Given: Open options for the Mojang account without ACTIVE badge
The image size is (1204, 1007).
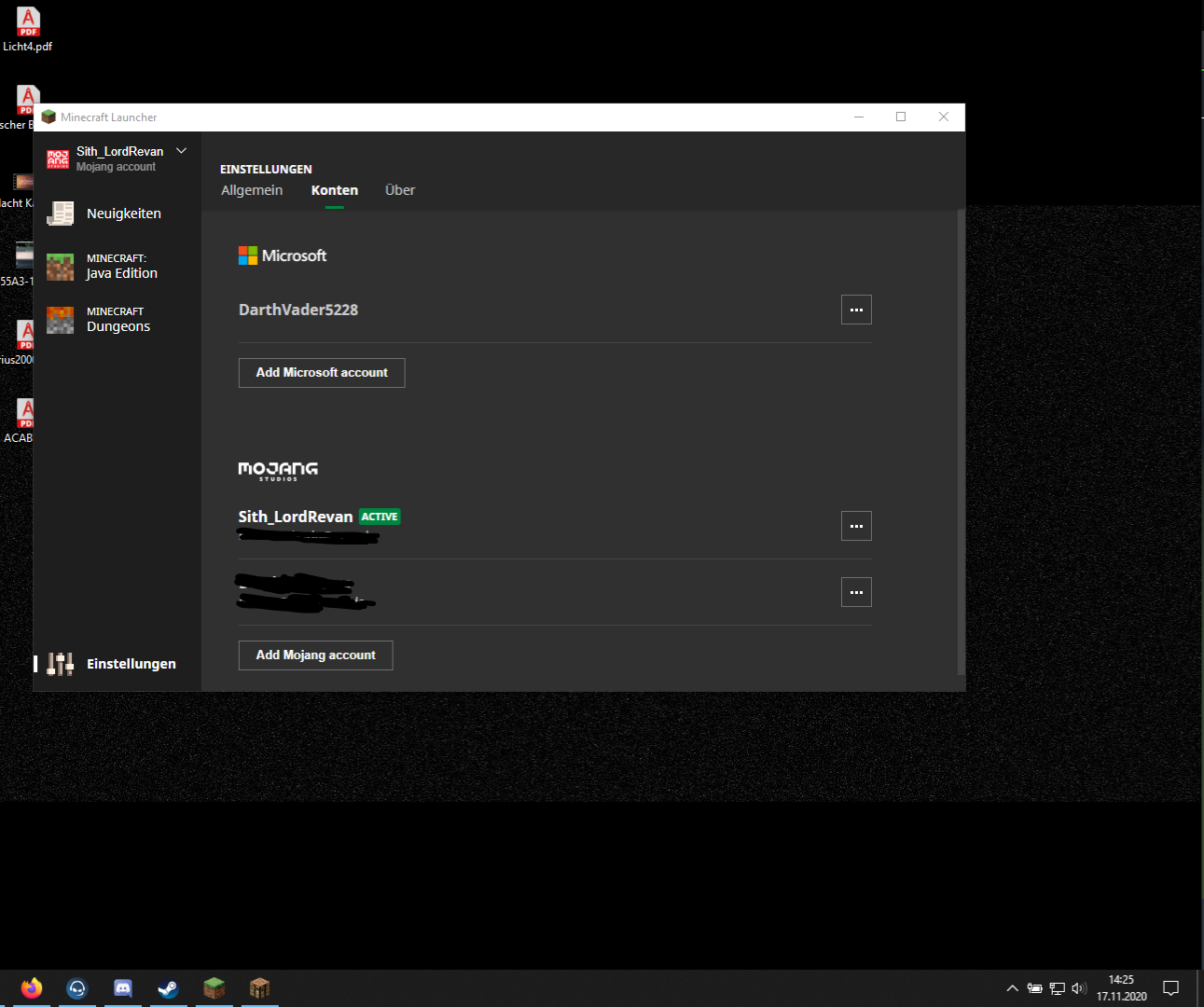Looking at the screenshot, I should pos(856,592).
